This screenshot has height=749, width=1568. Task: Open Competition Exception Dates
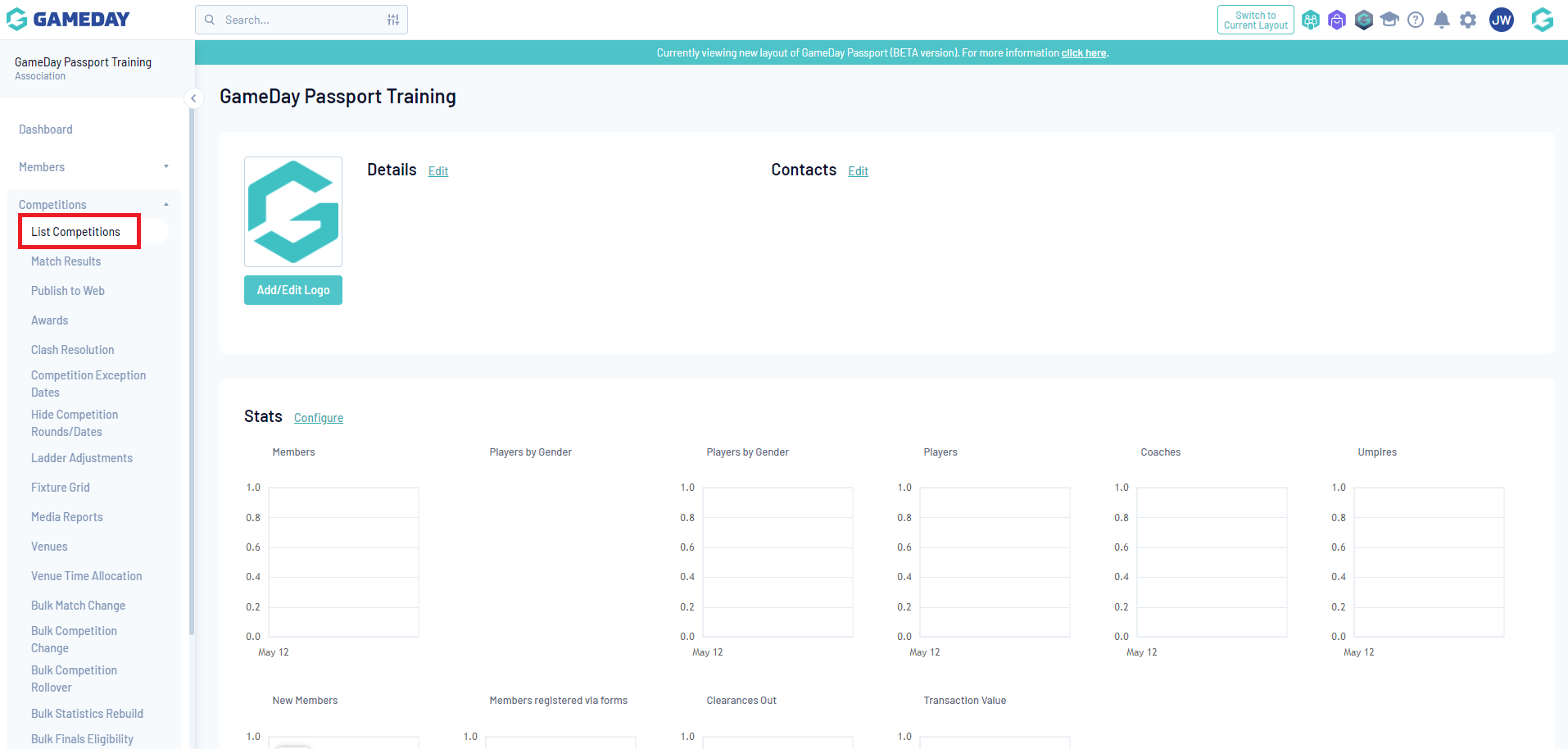coord(88,384)
